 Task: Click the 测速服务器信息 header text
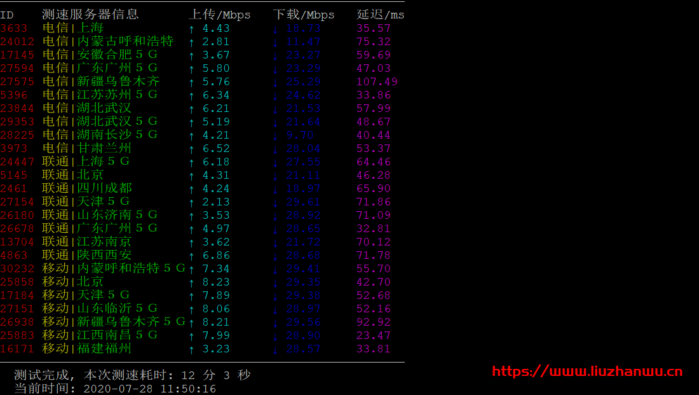pos(90,14)
